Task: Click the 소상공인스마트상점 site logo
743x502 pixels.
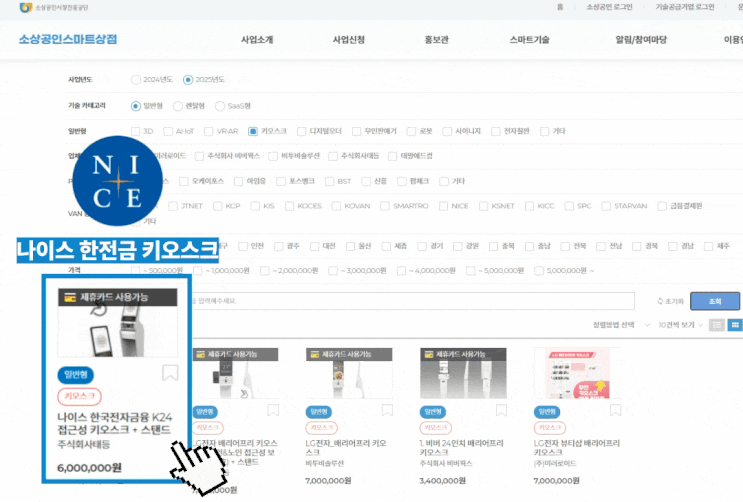Action: click(x=68, y=39)
